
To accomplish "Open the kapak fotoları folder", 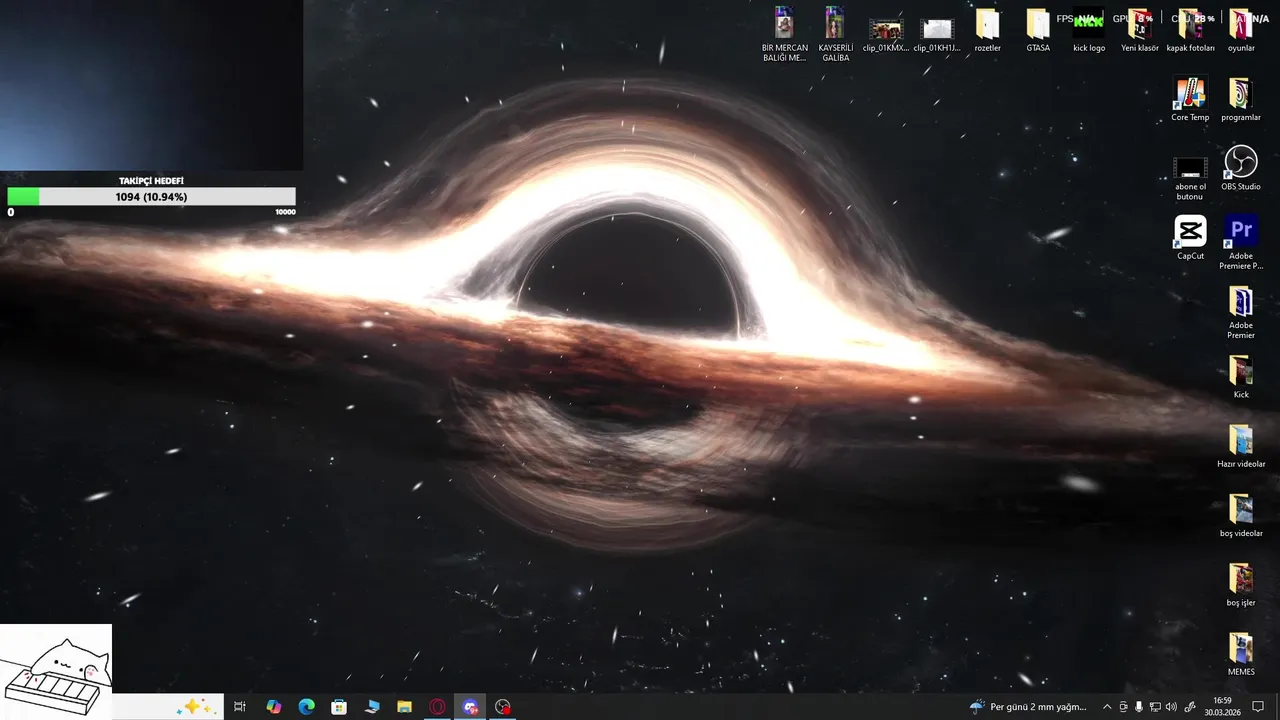I will (x=1190, y=31).
